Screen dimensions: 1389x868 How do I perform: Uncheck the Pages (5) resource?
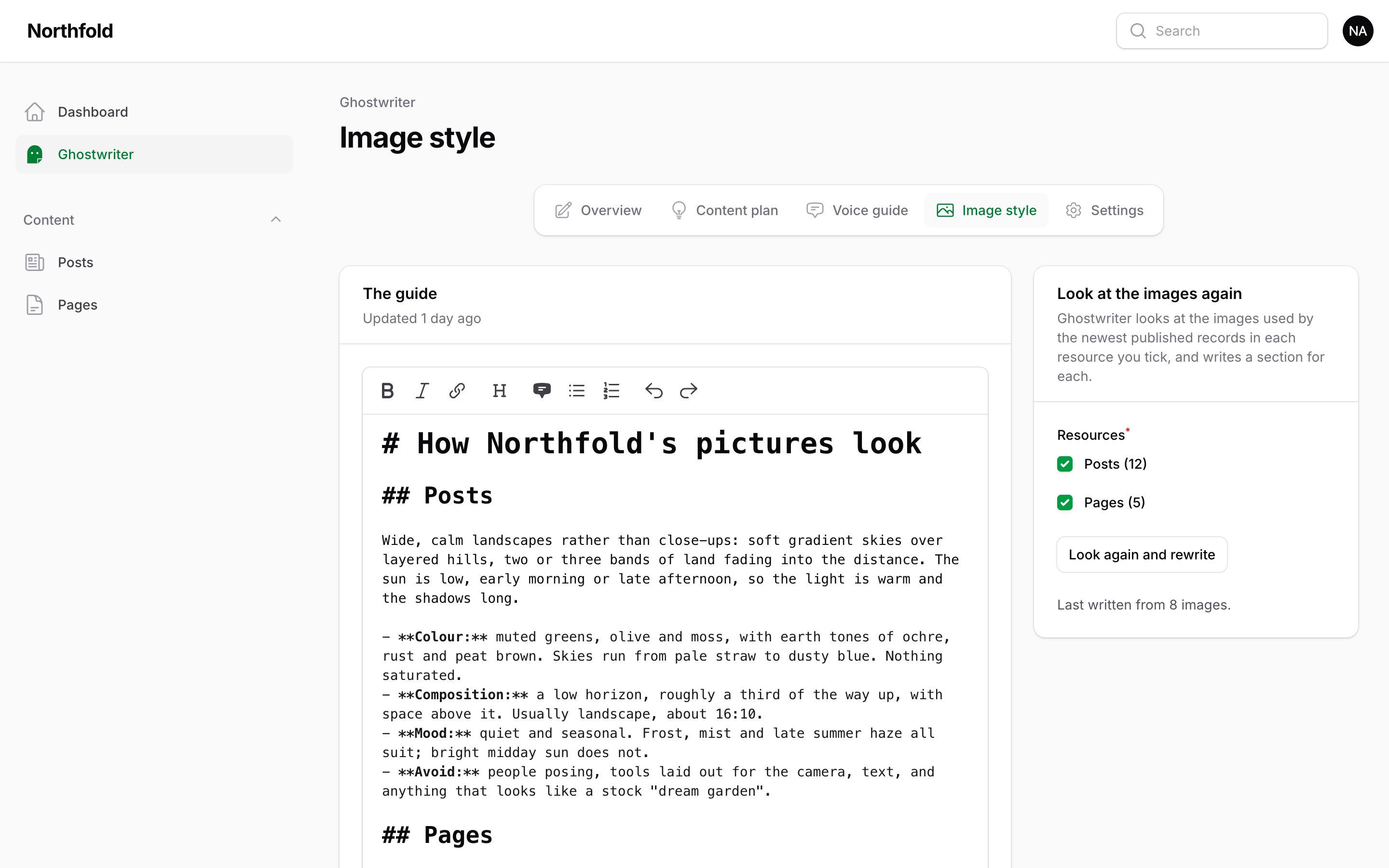coord(1065,502)
